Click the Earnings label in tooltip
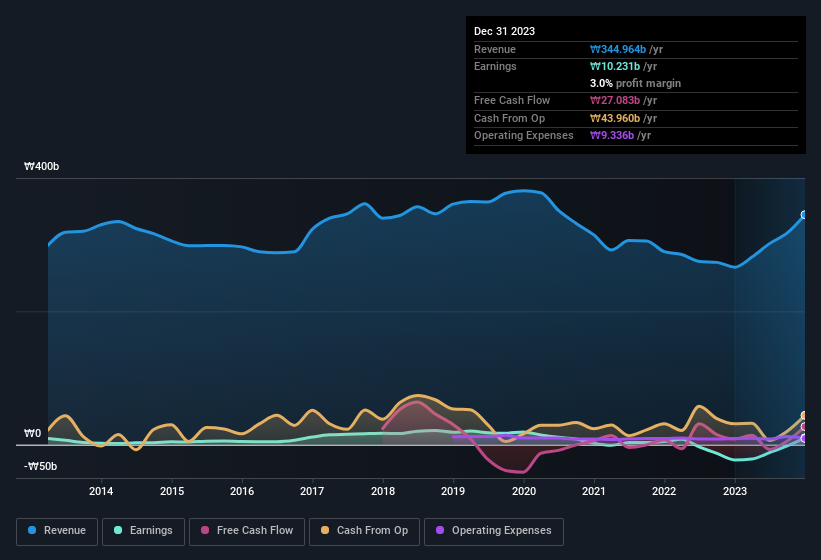The image size is (821, 560). [x=495, y=66]
